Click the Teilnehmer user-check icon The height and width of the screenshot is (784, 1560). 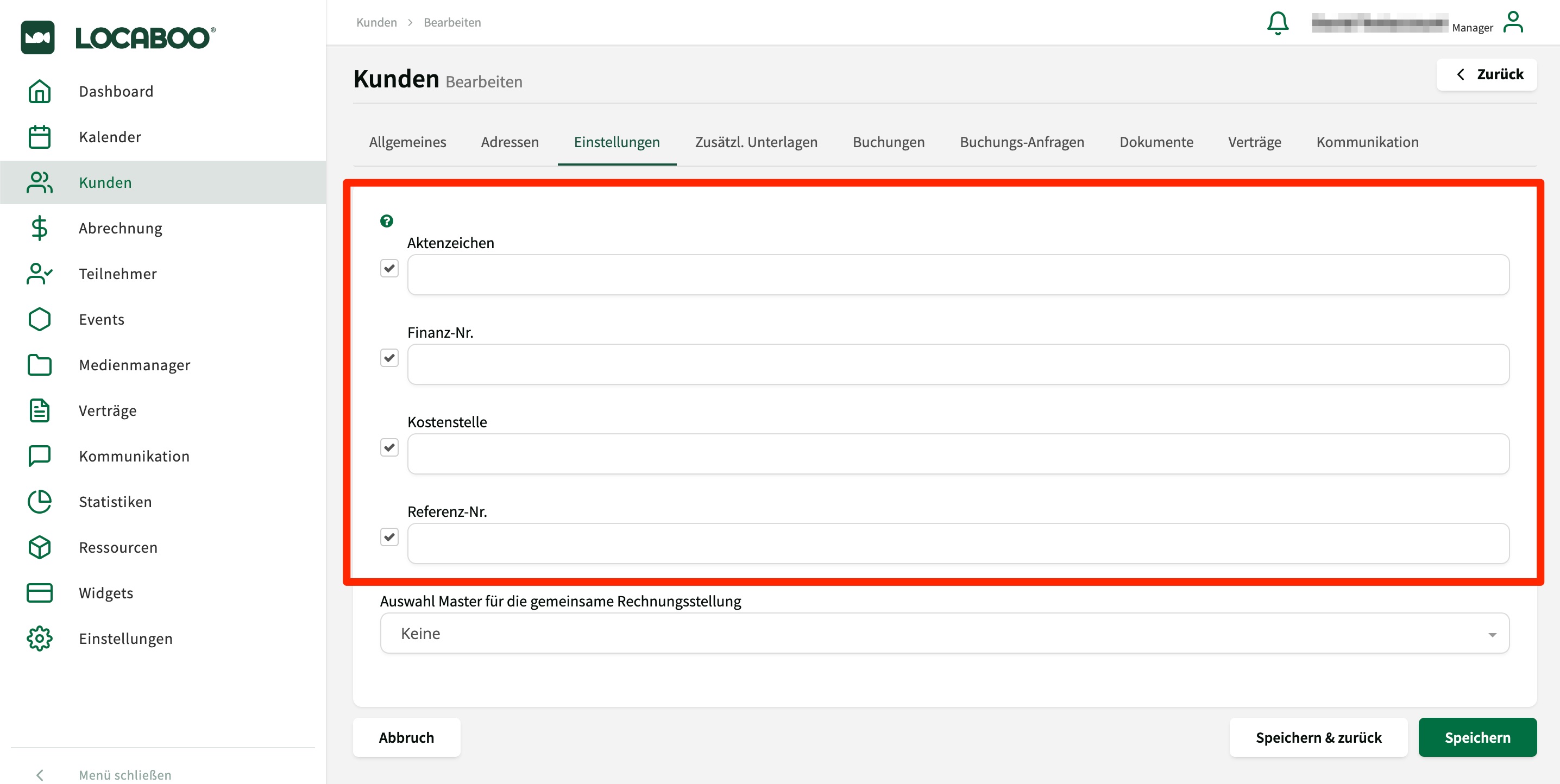pos(39,274)
